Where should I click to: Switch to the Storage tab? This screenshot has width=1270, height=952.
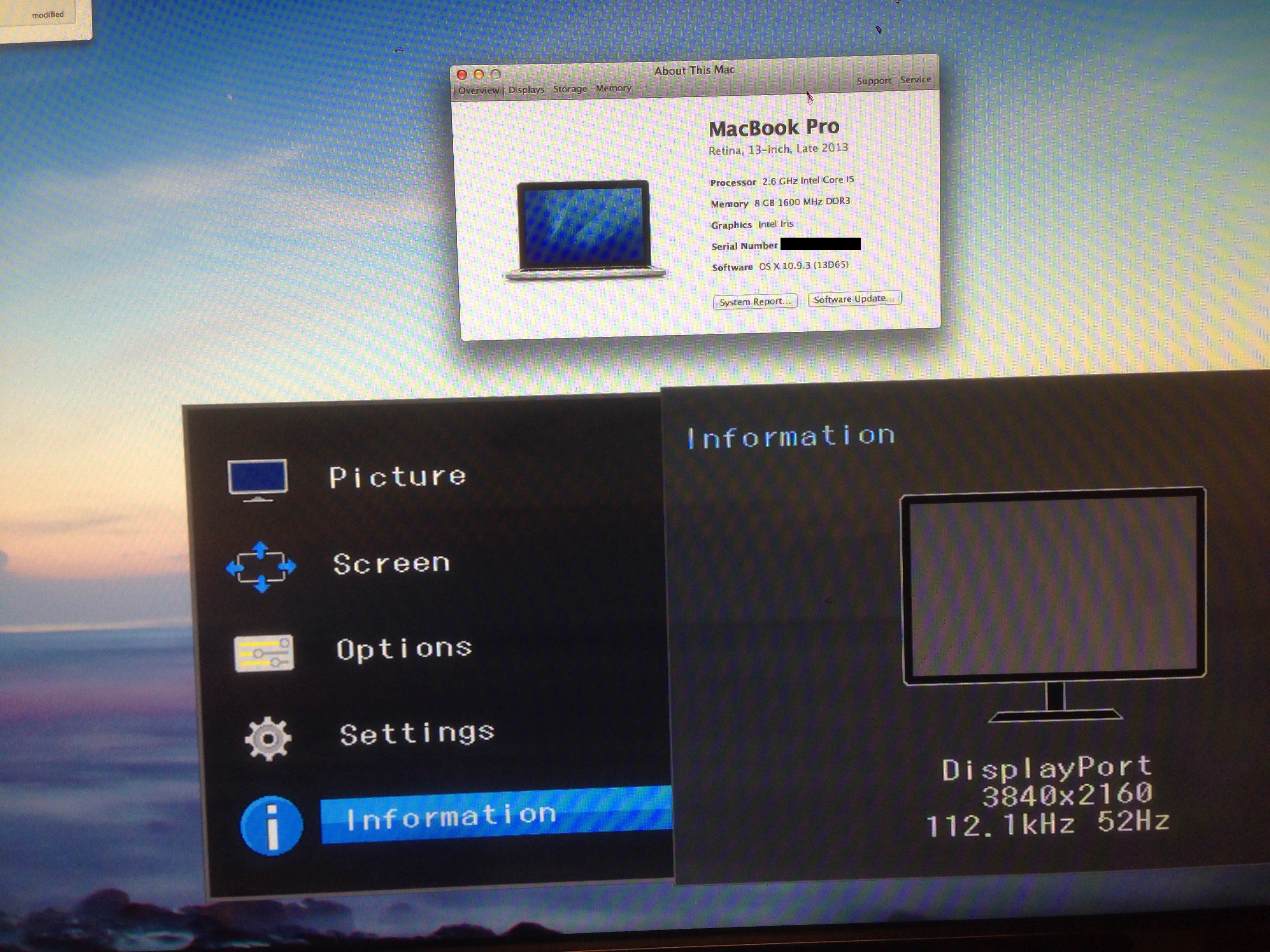pyautogui.click(x=570, y=89)
